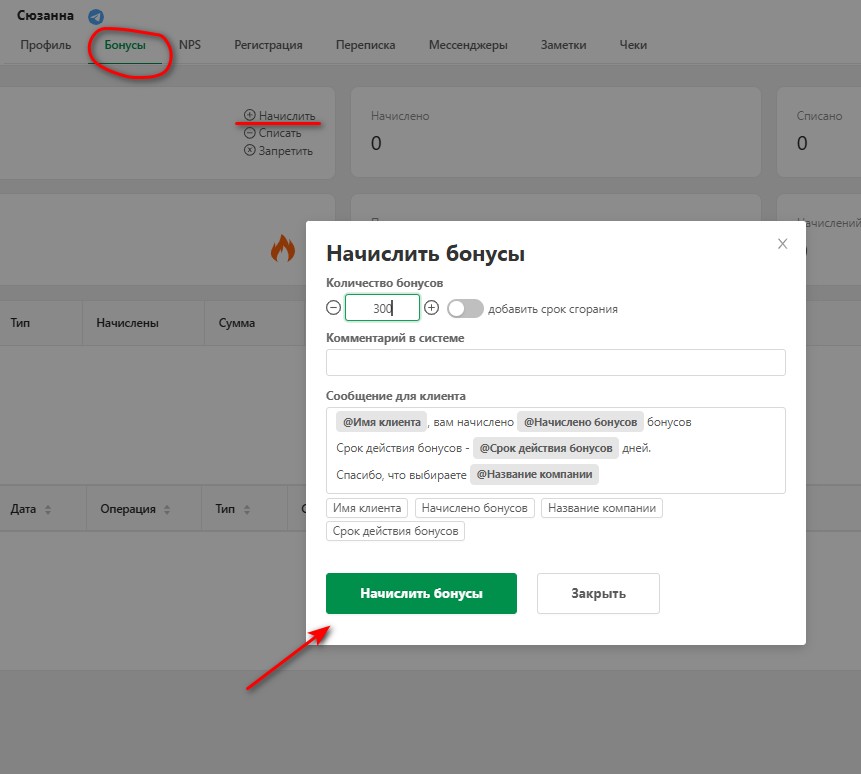This screenshot has width=861, height=774.
Task: Click the Количество бонусов number field
Action: (x=382, y=308)
